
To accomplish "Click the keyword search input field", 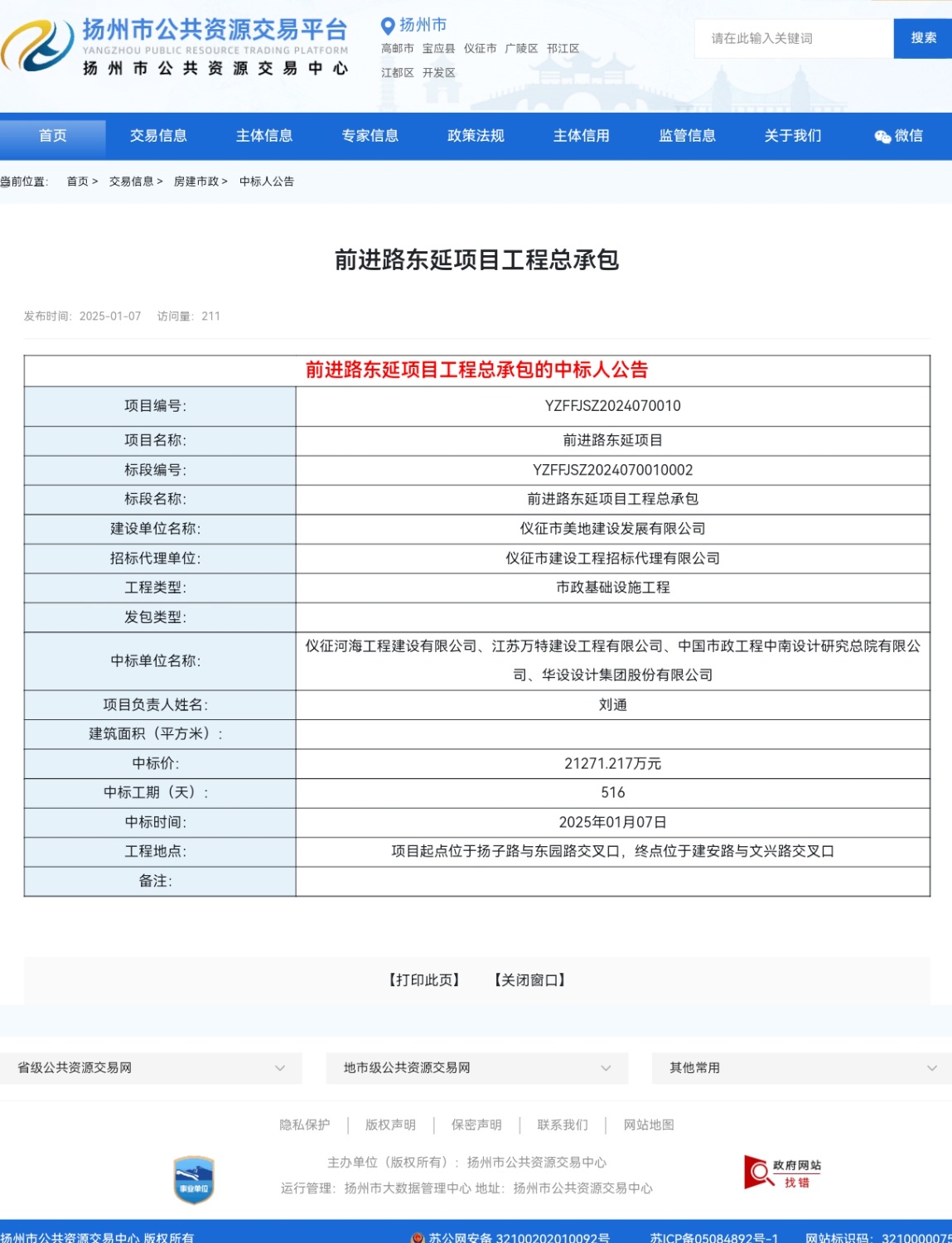I will coord(794,38).
